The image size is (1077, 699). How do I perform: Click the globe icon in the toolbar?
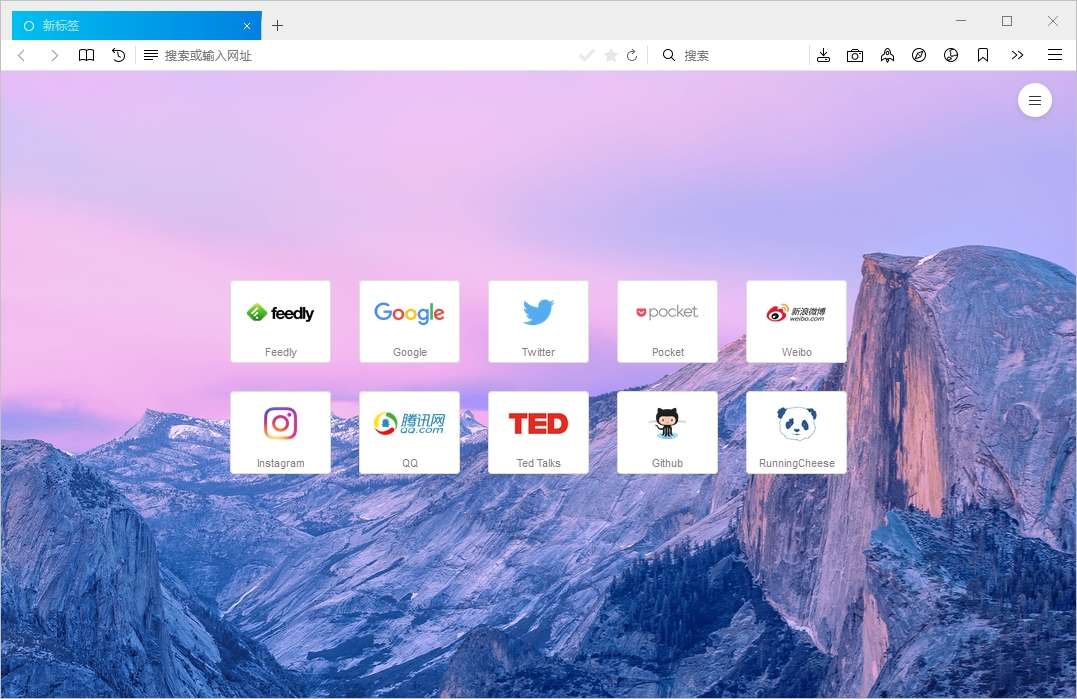(x=951, y=56)
